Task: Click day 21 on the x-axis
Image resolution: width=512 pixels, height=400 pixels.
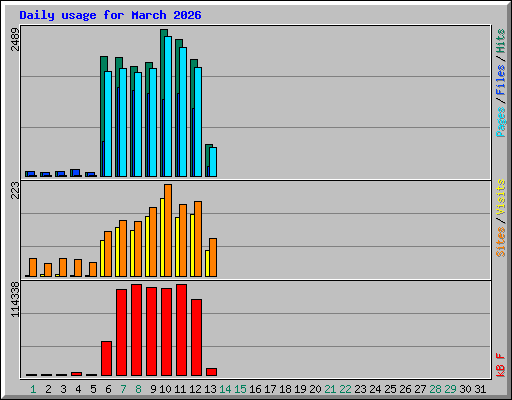Action: click(330, 389)
